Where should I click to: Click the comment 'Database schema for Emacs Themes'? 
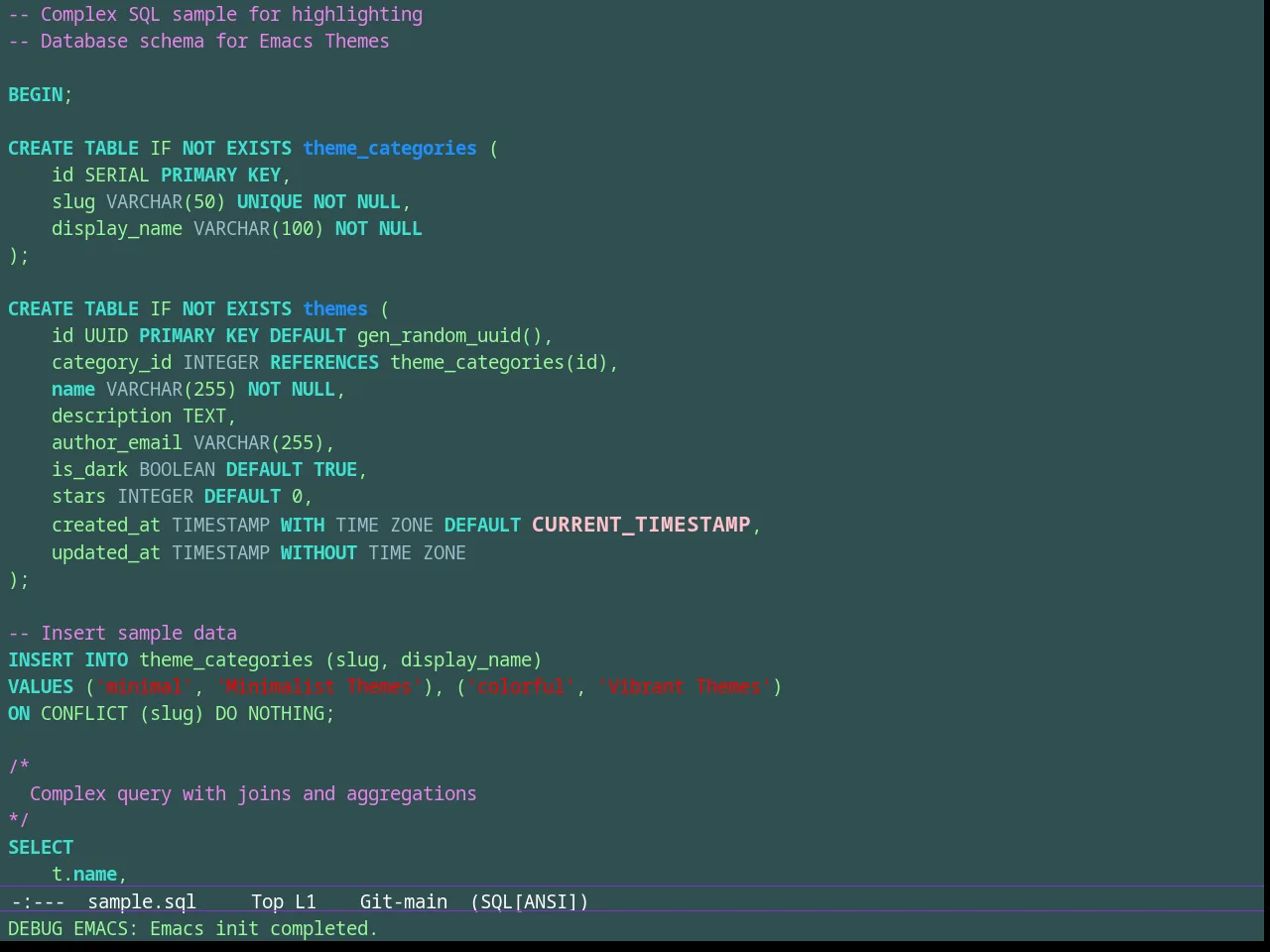198,41
